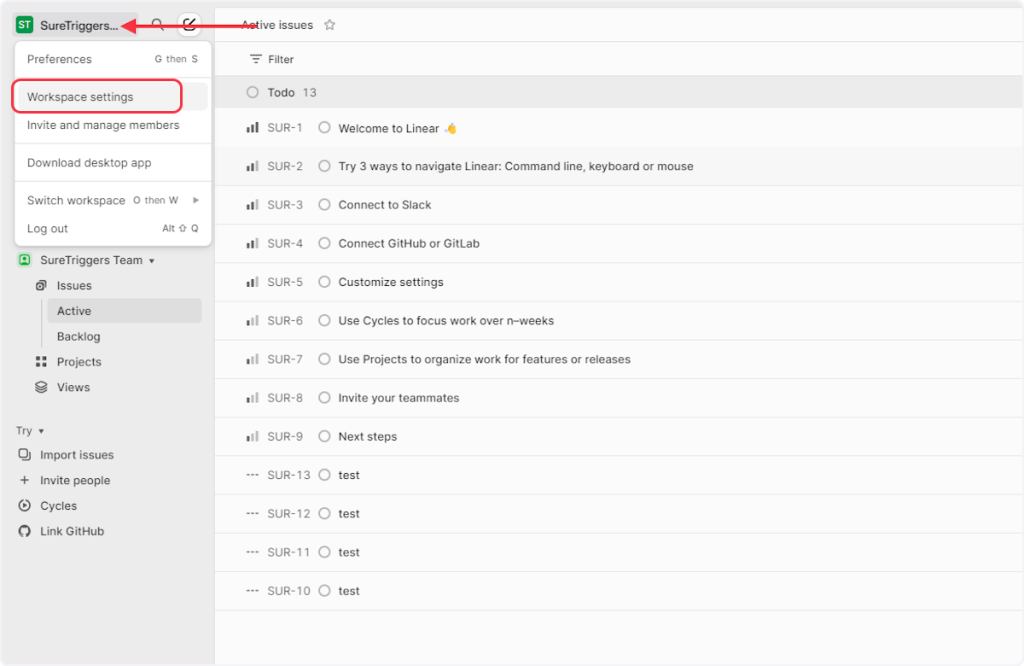This screenshot has width=1024, height=666.
Task: Set priority via bars icon on SUR-1
Action: pyautogui.click(x=252, y=128)
